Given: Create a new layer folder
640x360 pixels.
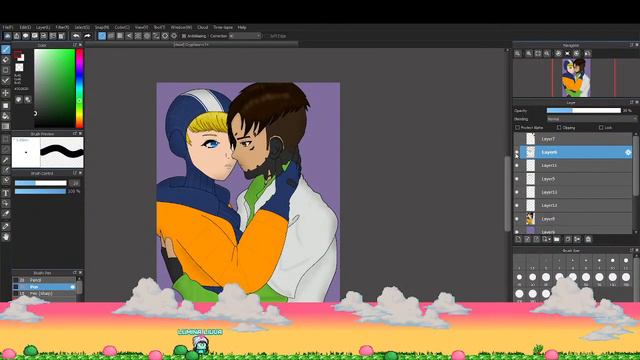Looking at the screenshot, I should (x=557, y=239).
